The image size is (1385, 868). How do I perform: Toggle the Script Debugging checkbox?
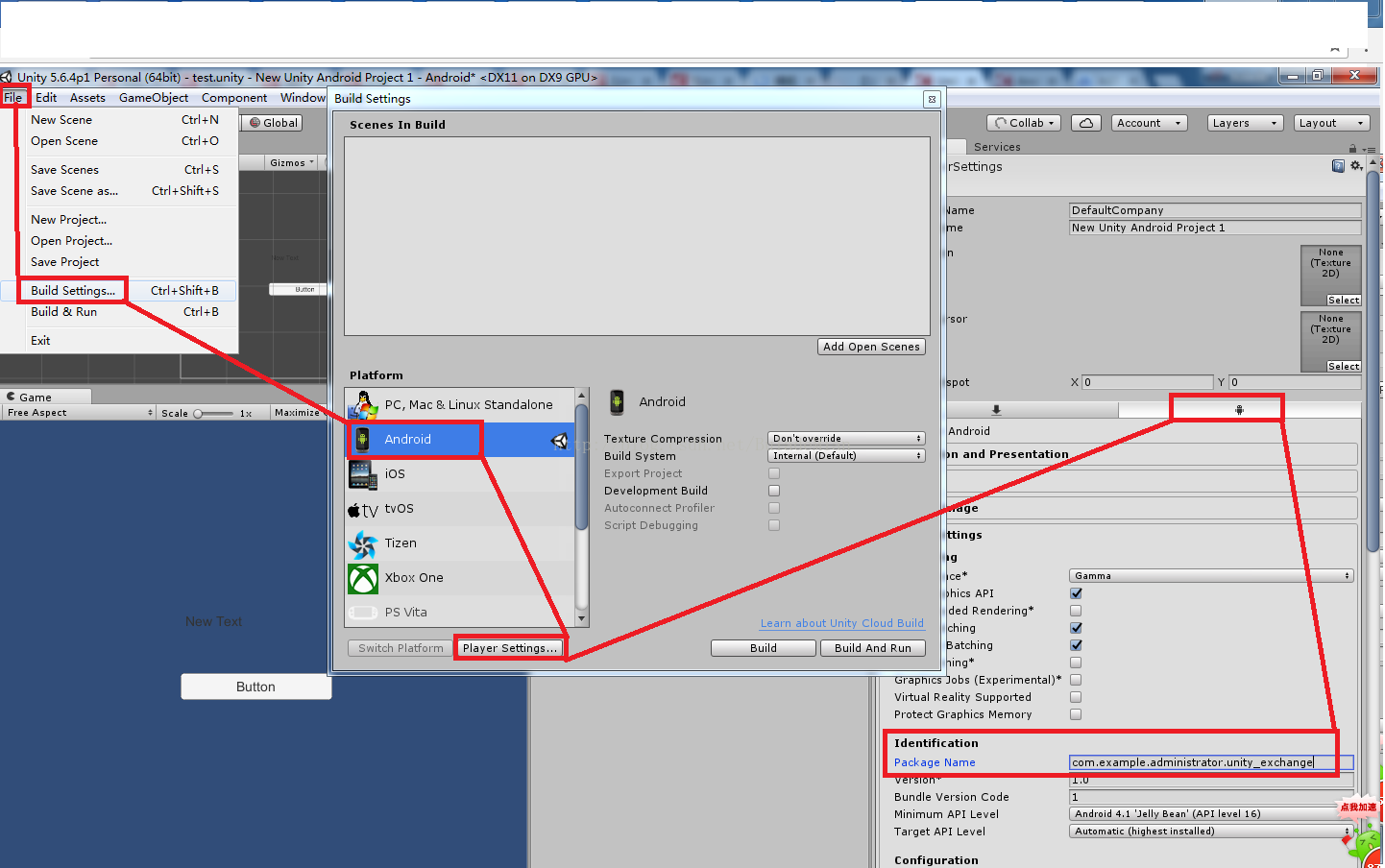[x=774, y=525]
